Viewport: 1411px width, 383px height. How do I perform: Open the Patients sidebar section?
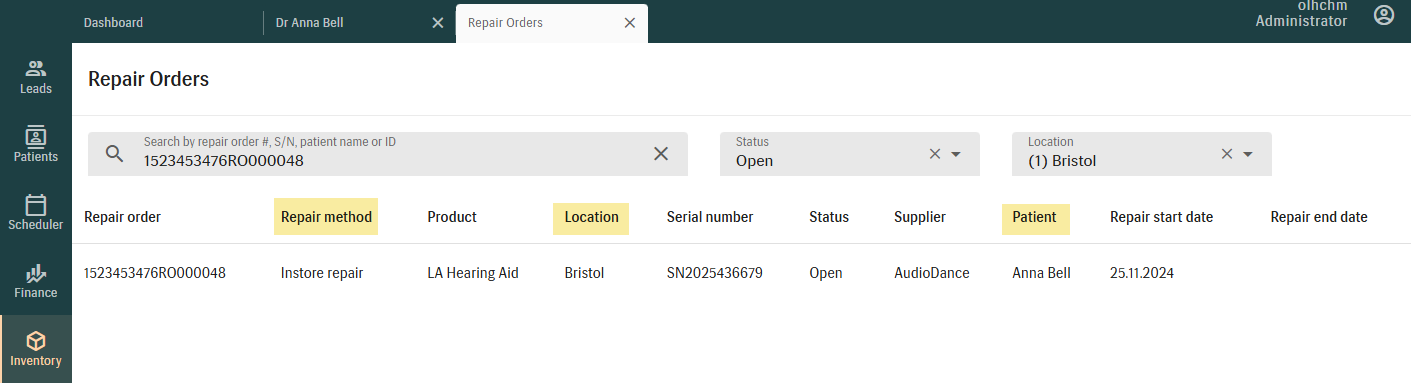(x=36, y=145)
